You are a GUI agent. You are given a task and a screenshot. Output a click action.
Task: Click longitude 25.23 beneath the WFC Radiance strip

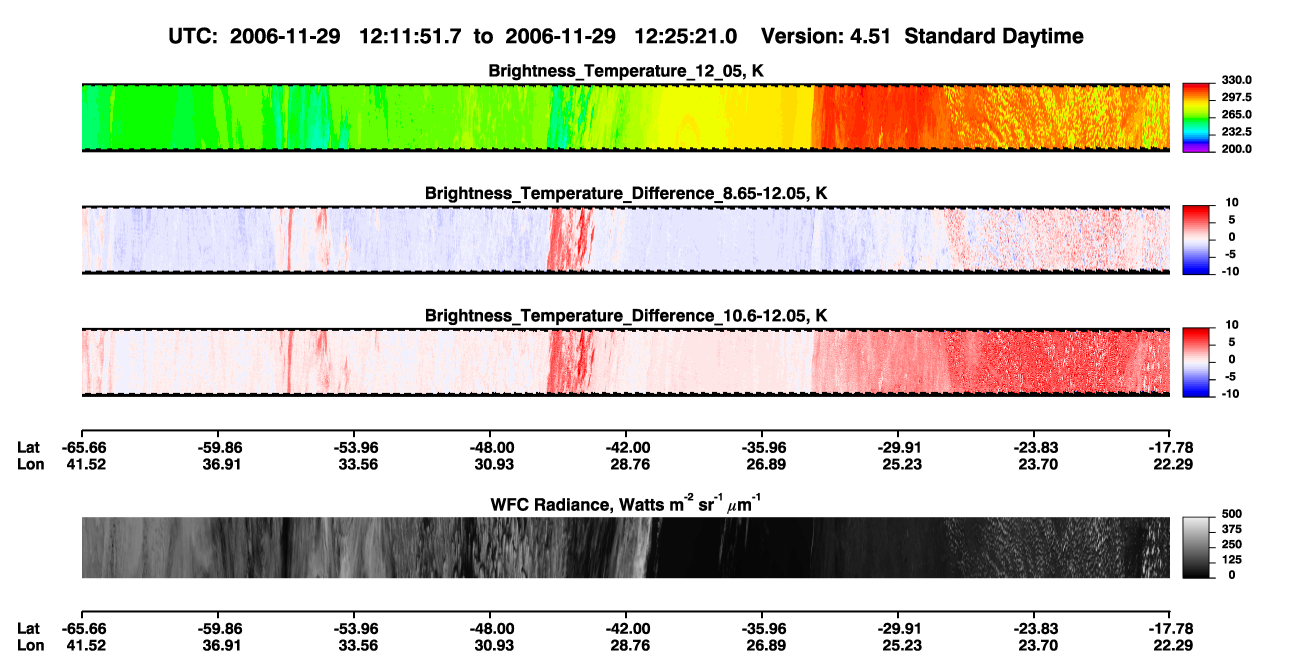[x=899, y=646]
